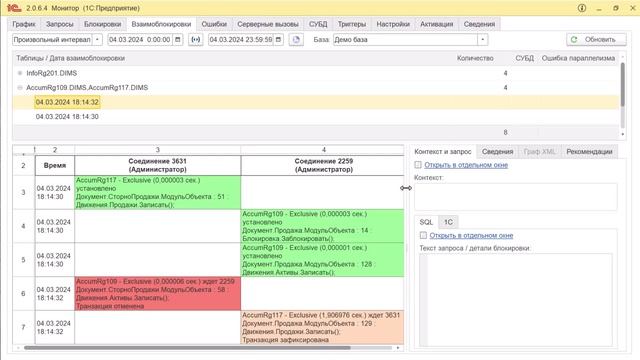Select the row InfoRg201.DIMS
This screenshot has width=640, height=360.
[316, 73]
